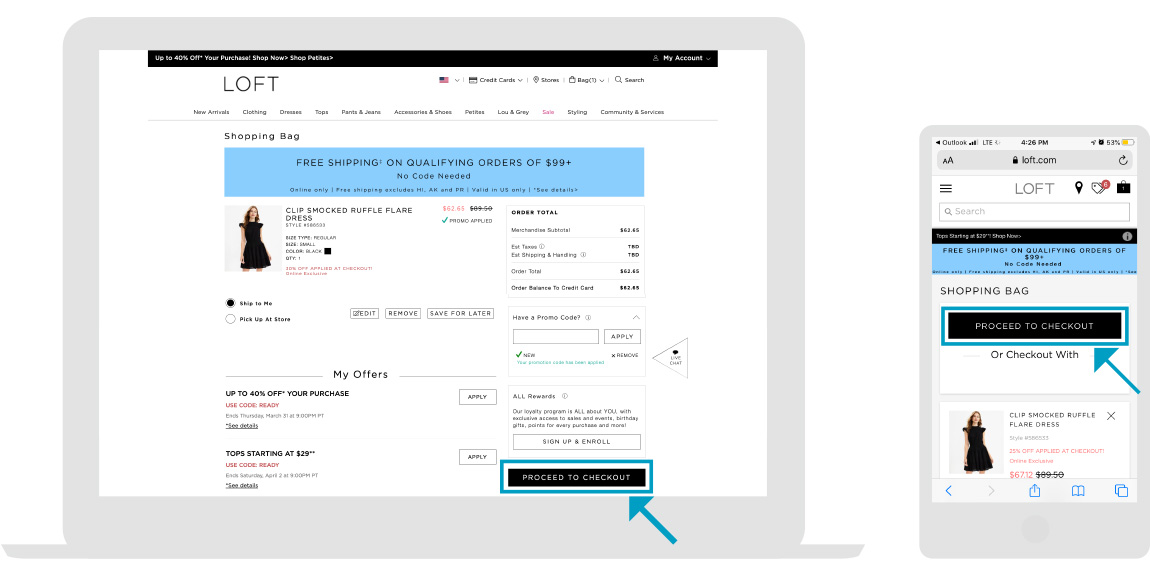Open the My Account dropdown
Image resolution: width=1150 pixels, height=578 pixels.
[681, 58]
